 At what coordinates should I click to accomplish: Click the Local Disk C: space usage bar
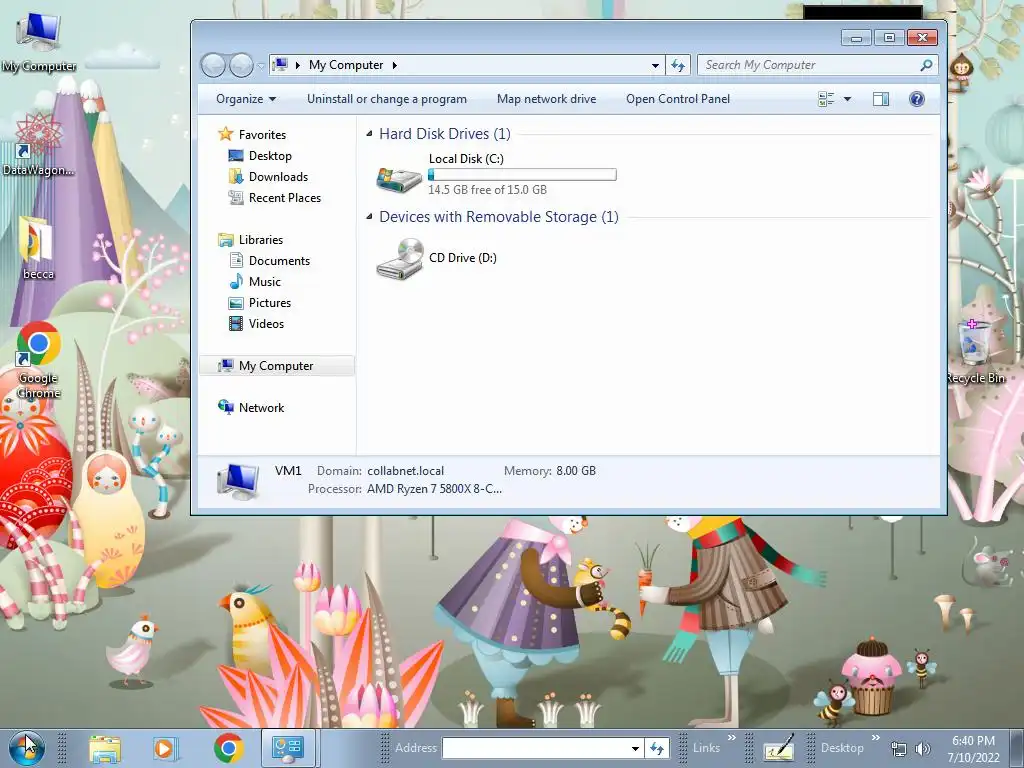pyautogui.click(x=522, y=174)
